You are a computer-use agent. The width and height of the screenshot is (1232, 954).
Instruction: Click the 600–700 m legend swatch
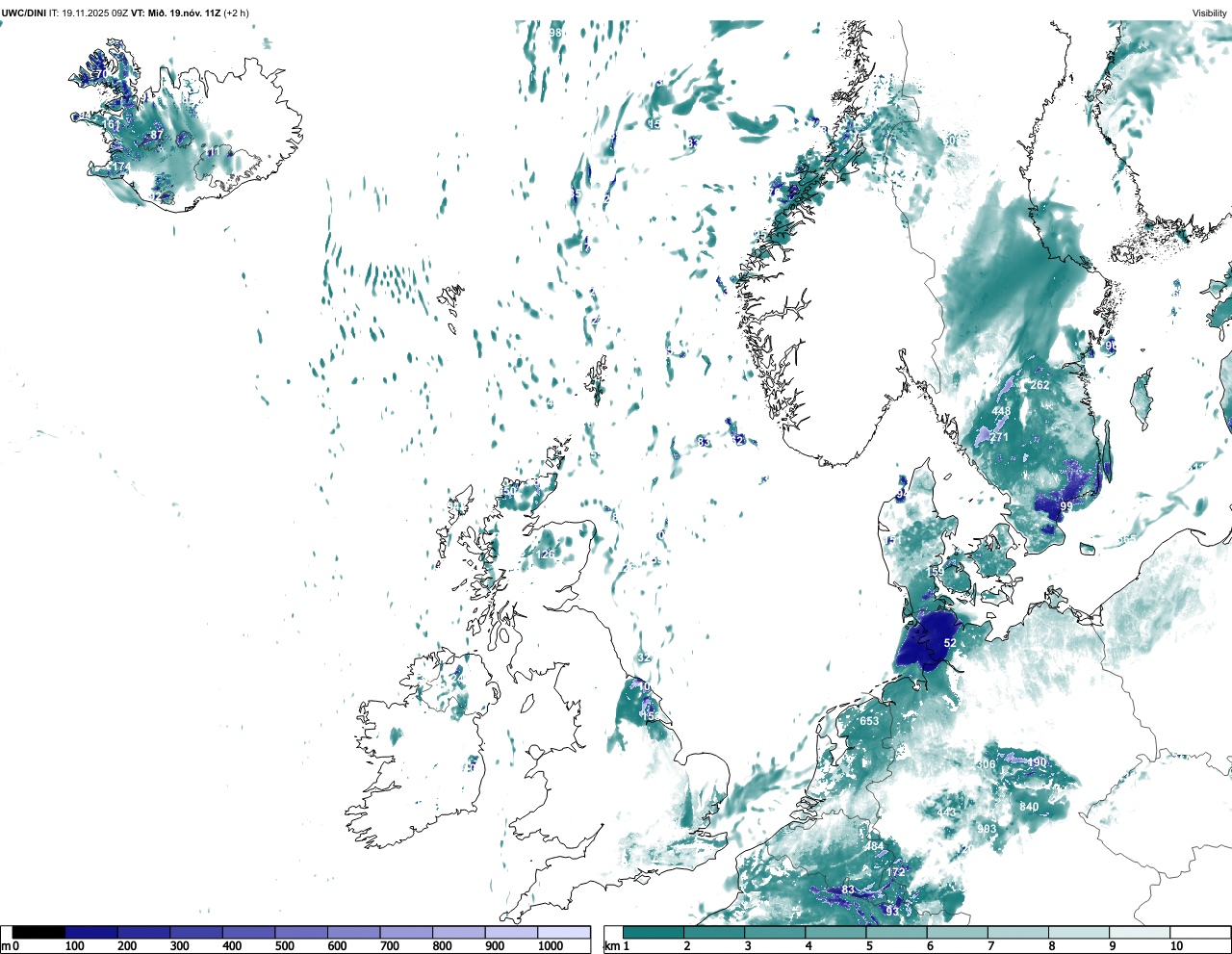(x=353, y=932)
